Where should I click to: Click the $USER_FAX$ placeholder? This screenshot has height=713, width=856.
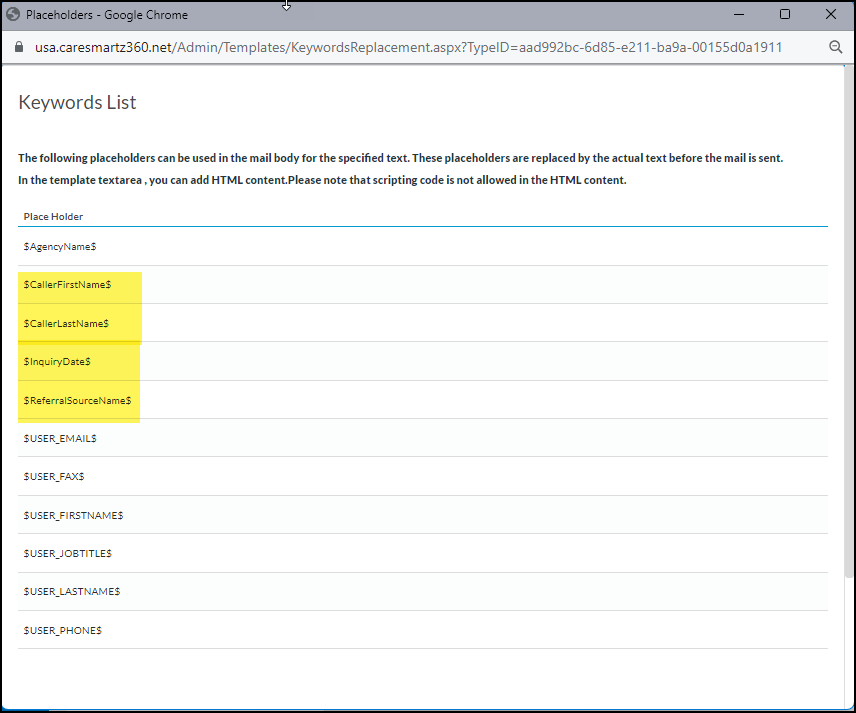coord(54,477)
